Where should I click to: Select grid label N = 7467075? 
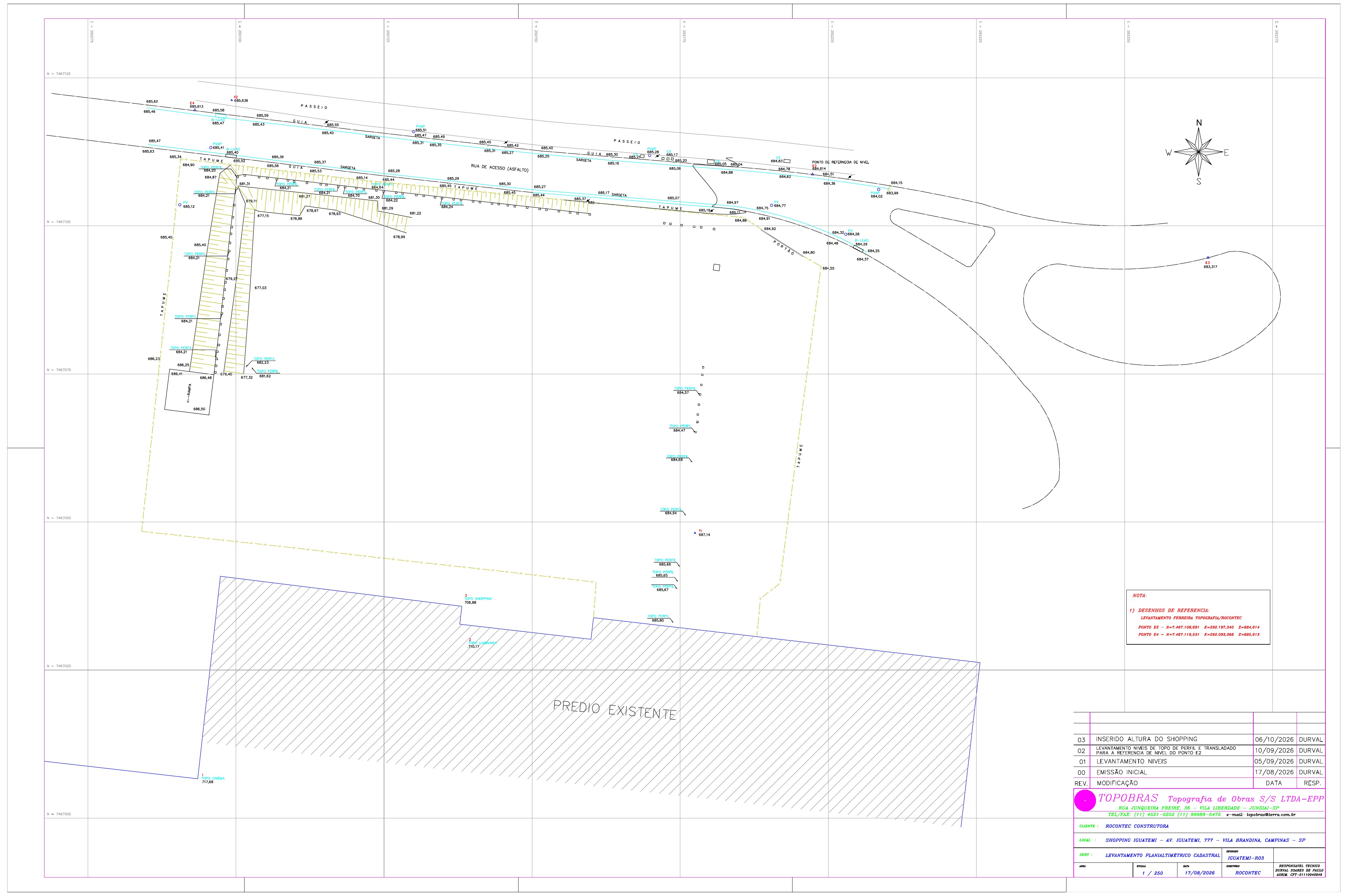click(x=58, y=370)
